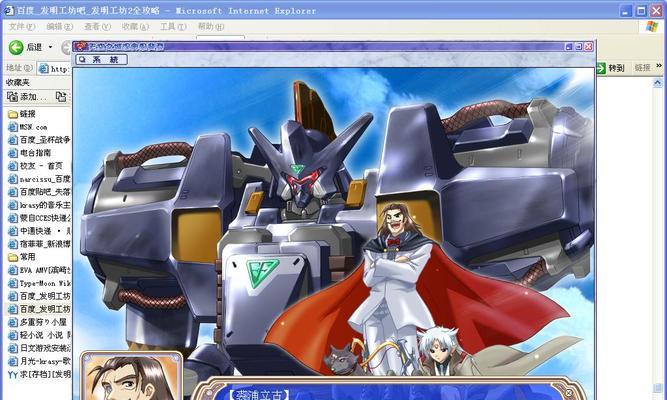The width and height of the screenshot is (667, 400).
Task: Click the green arrow icon beside 转到
Action: (601, 68)
